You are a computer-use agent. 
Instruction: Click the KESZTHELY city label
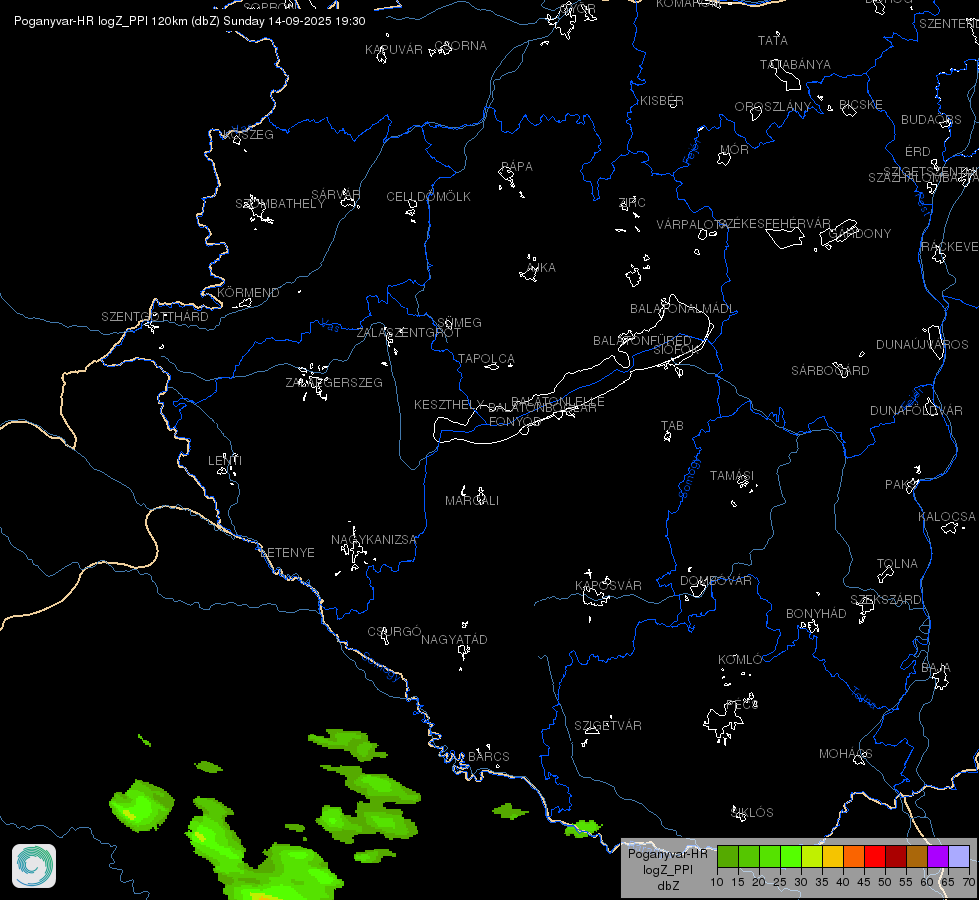449,405
